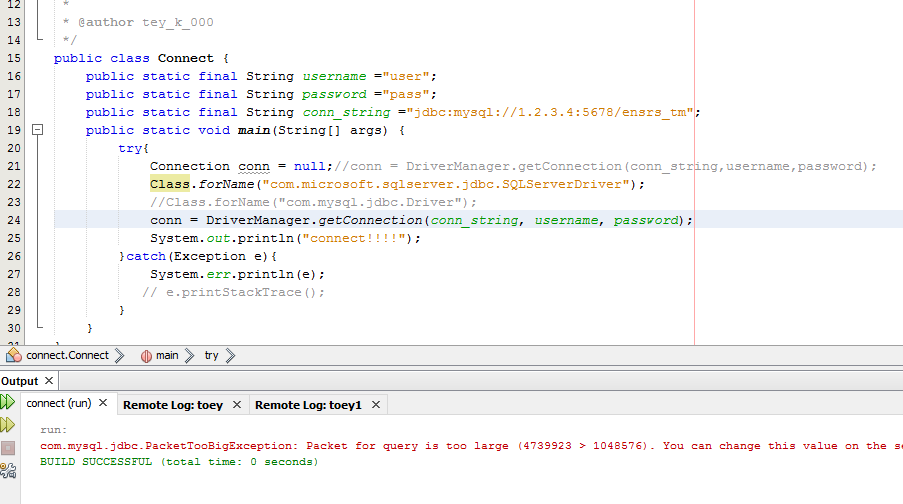This screenshot has height=504, width=903.
Task: Click the getConnection method call on line 24
Action: (x=370, y=220)
